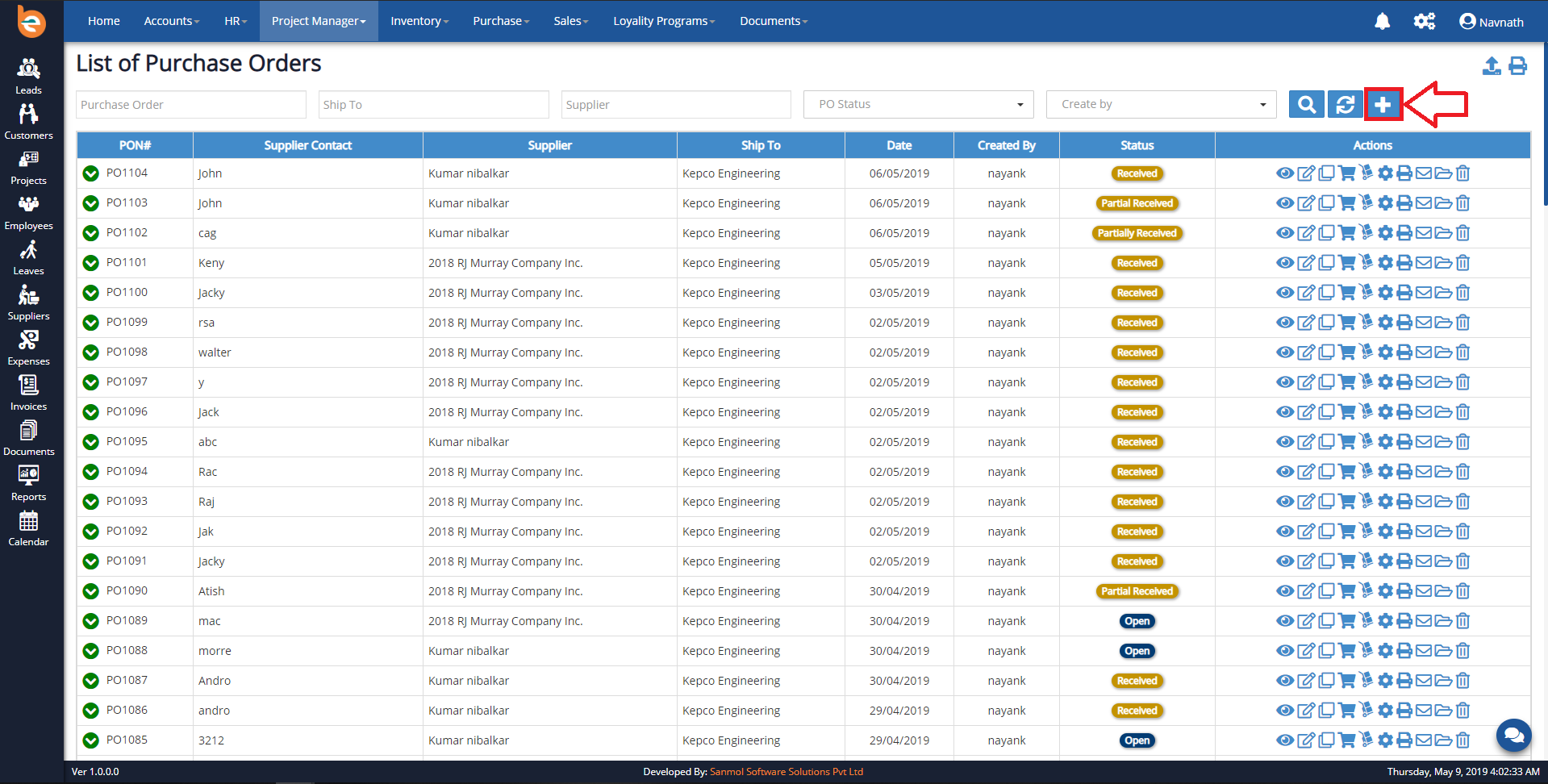The height and width of the screenshot is (784, 1548).
Task: Click the Open status badge for PO1089
Action: (x=1137, y=621)
